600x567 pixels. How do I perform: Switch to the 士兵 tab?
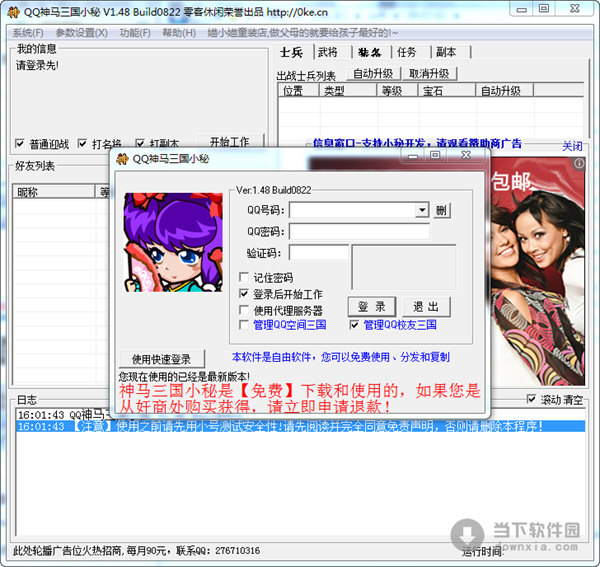pos(292,52)
